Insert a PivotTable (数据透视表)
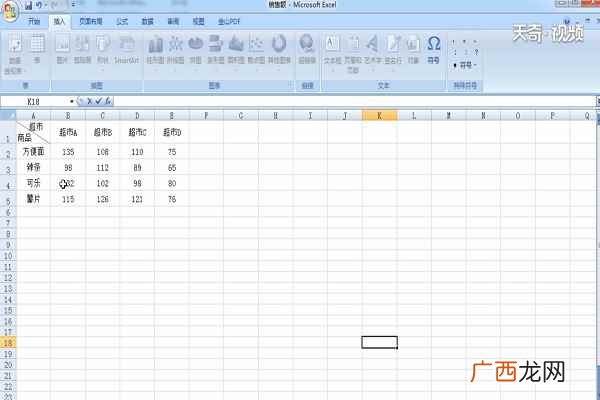Viewport: 600px width, 400px height. [15, 54]
